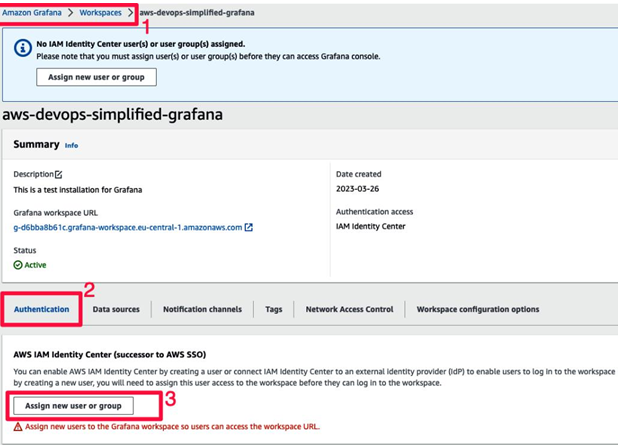Click the page title aws-devops-simplified-grafana heading
Image resolution: width=618 pixels, height=445 pixels.
[113, 114]
